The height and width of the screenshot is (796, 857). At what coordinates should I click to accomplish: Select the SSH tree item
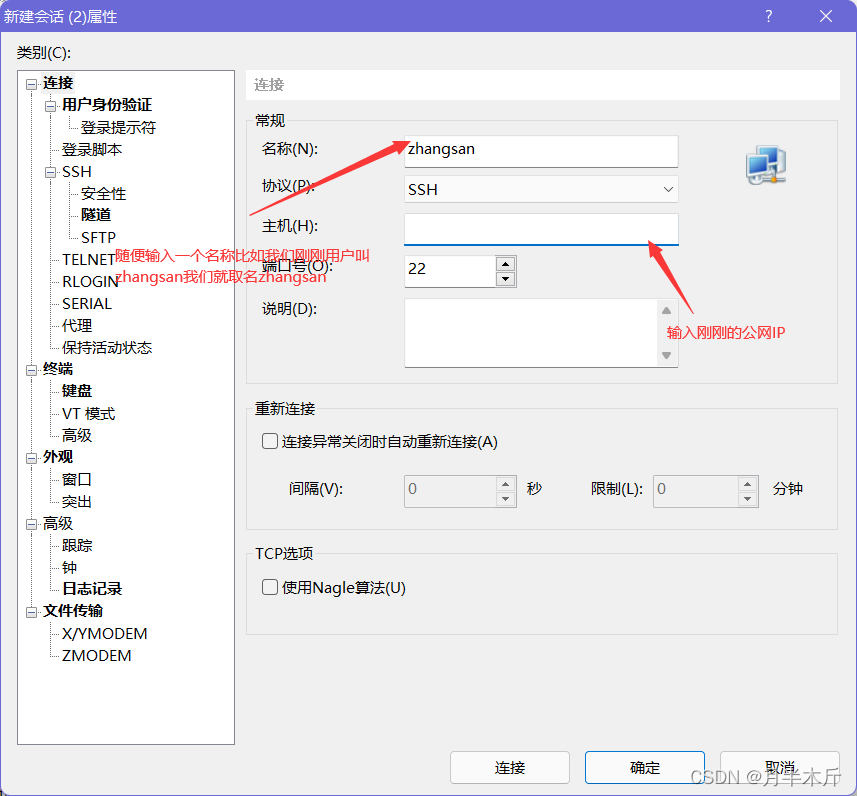tap(77, 172)
